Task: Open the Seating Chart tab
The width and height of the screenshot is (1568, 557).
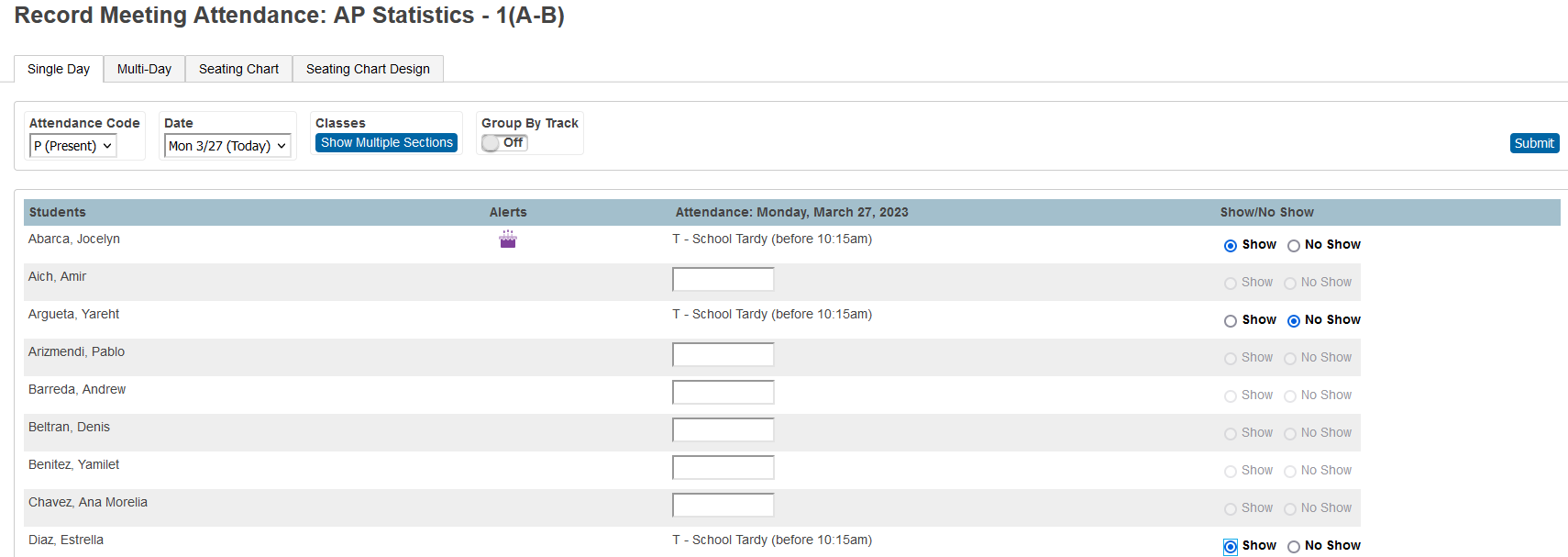Action: click(x=238, y=68)
